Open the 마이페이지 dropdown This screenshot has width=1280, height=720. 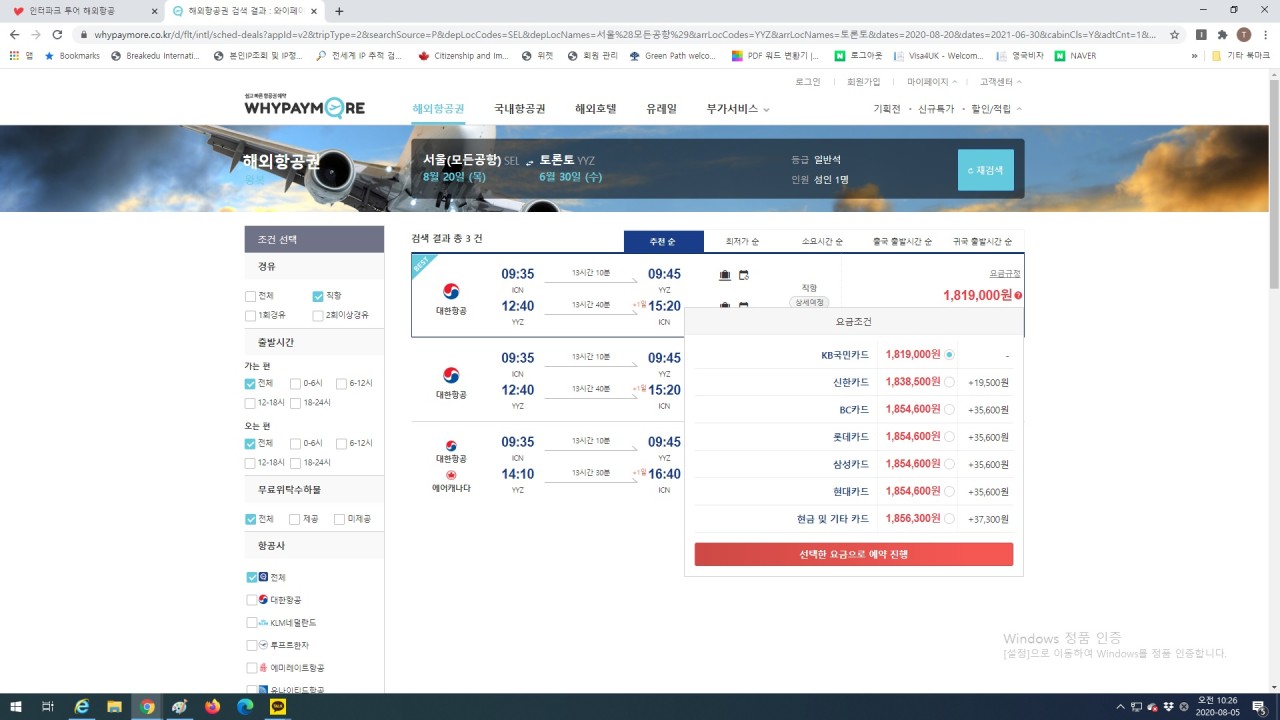pos(932,82)
